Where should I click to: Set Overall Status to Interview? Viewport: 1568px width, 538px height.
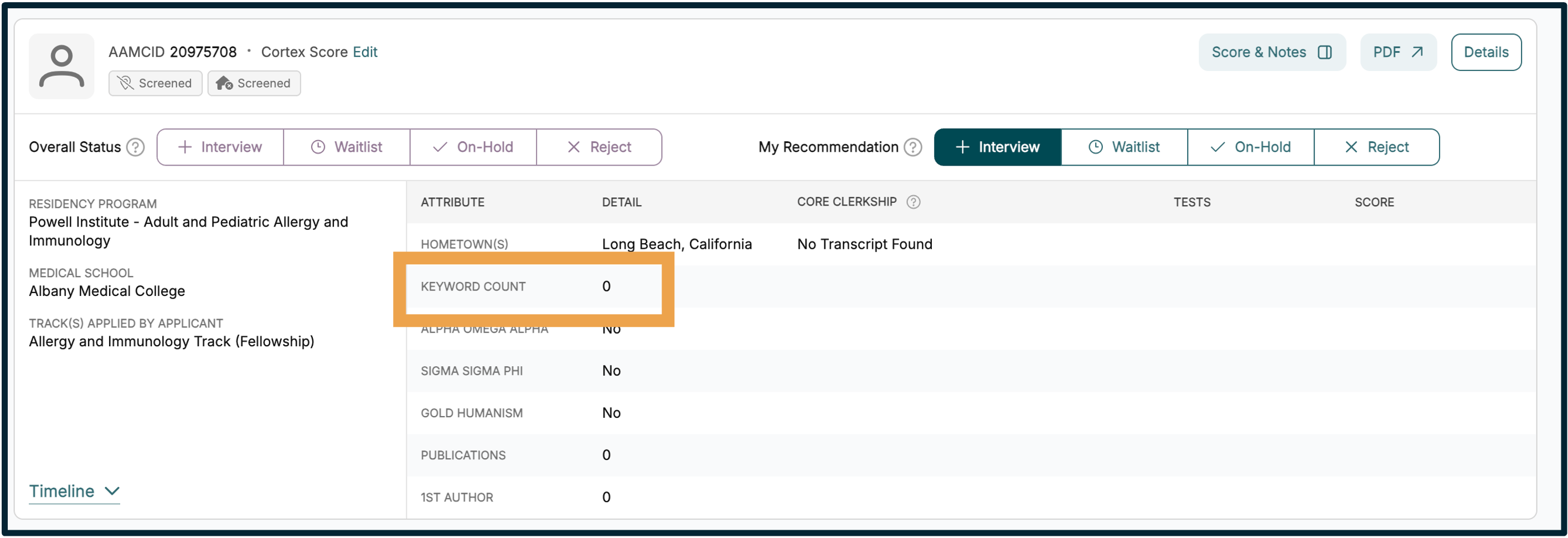219,147
